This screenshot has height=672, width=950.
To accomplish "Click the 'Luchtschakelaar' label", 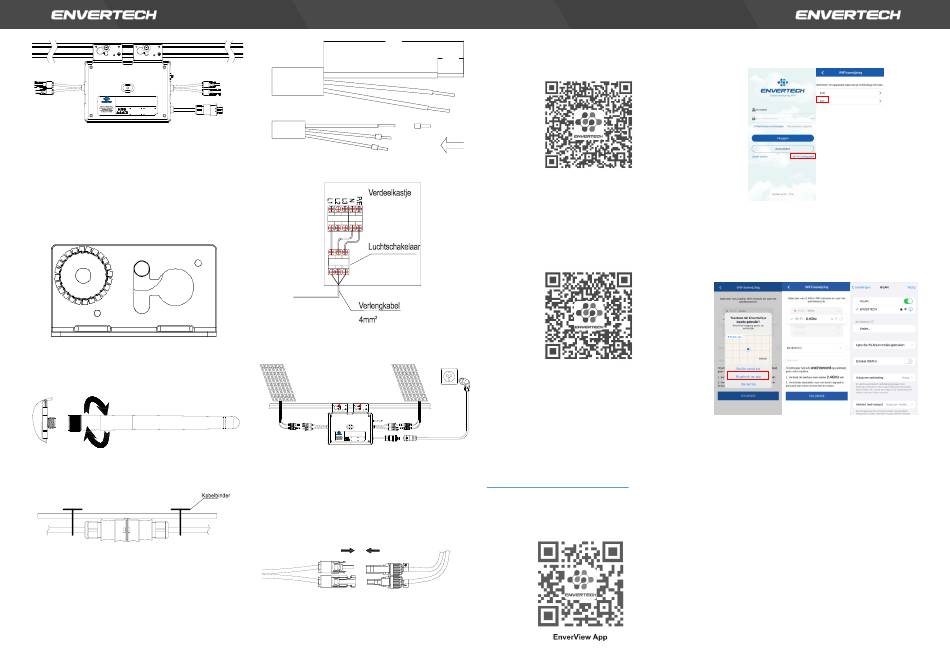I will 394,247.
